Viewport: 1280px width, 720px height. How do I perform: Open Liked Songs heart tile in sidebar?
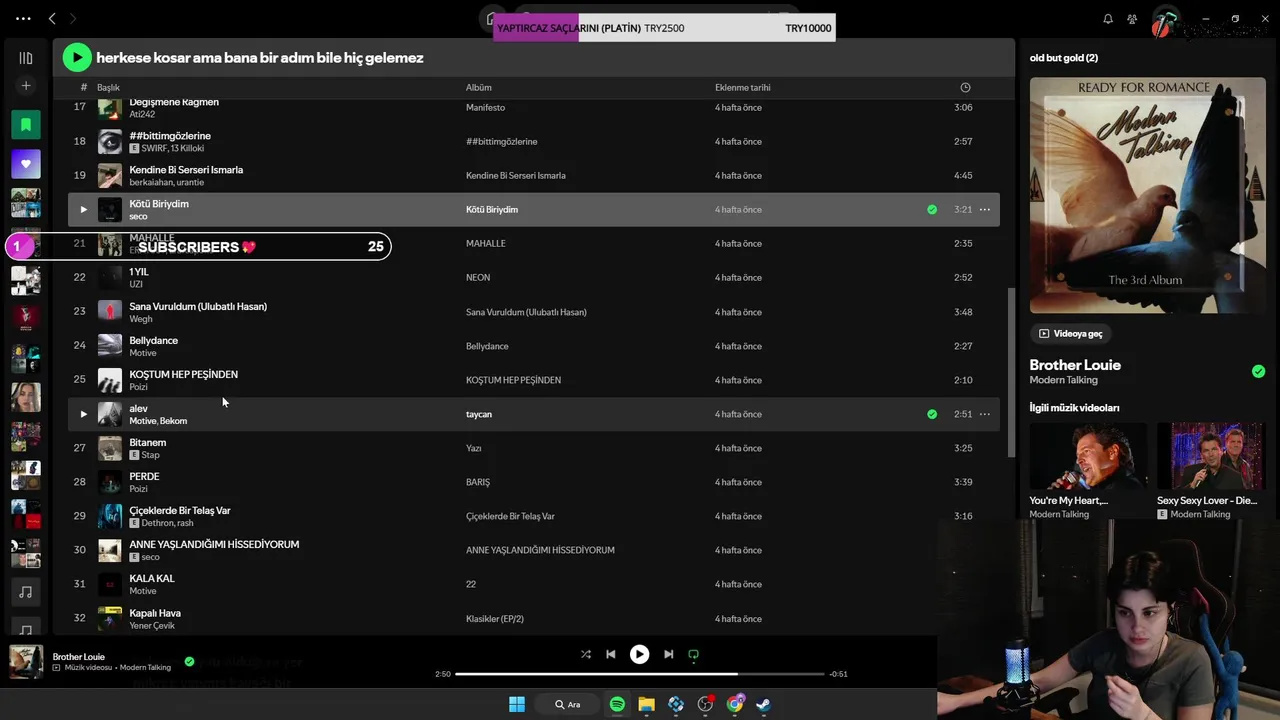pyautogui.click(x=26, y=164)
